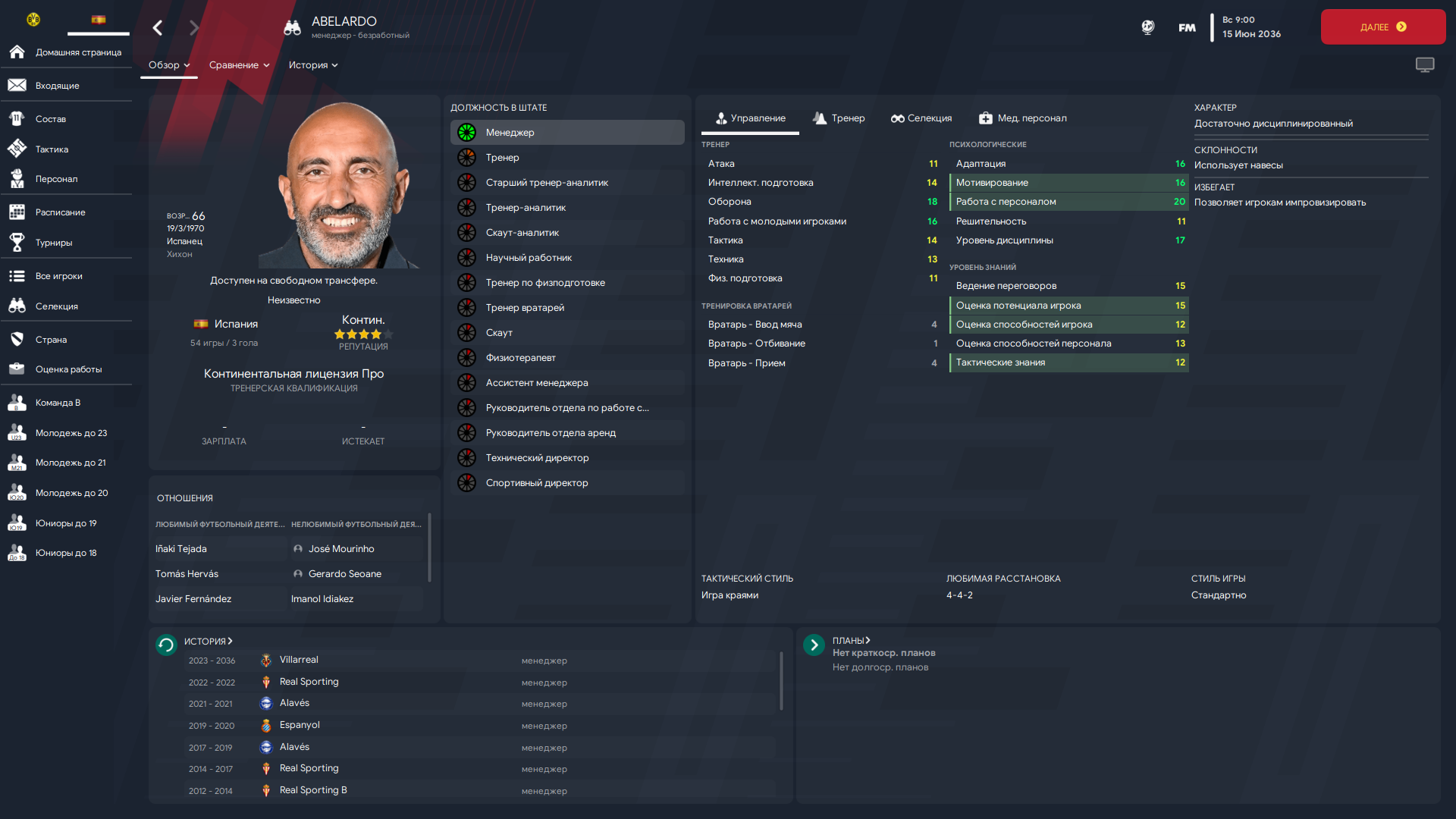The image size is (1456, 819).
Task: Click the FM logo icon
Action: coord(1187,27)
